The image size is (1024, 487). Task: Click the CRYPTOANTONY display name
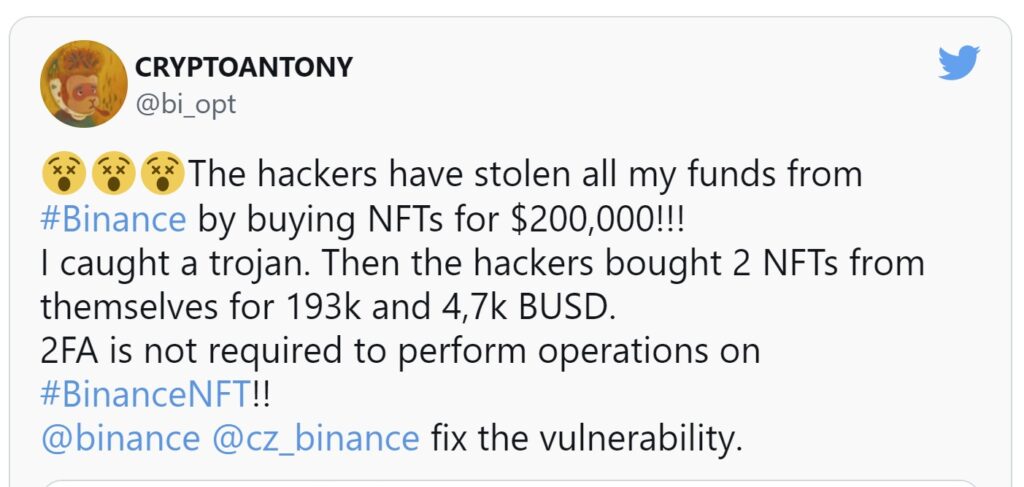pos(244,67)
